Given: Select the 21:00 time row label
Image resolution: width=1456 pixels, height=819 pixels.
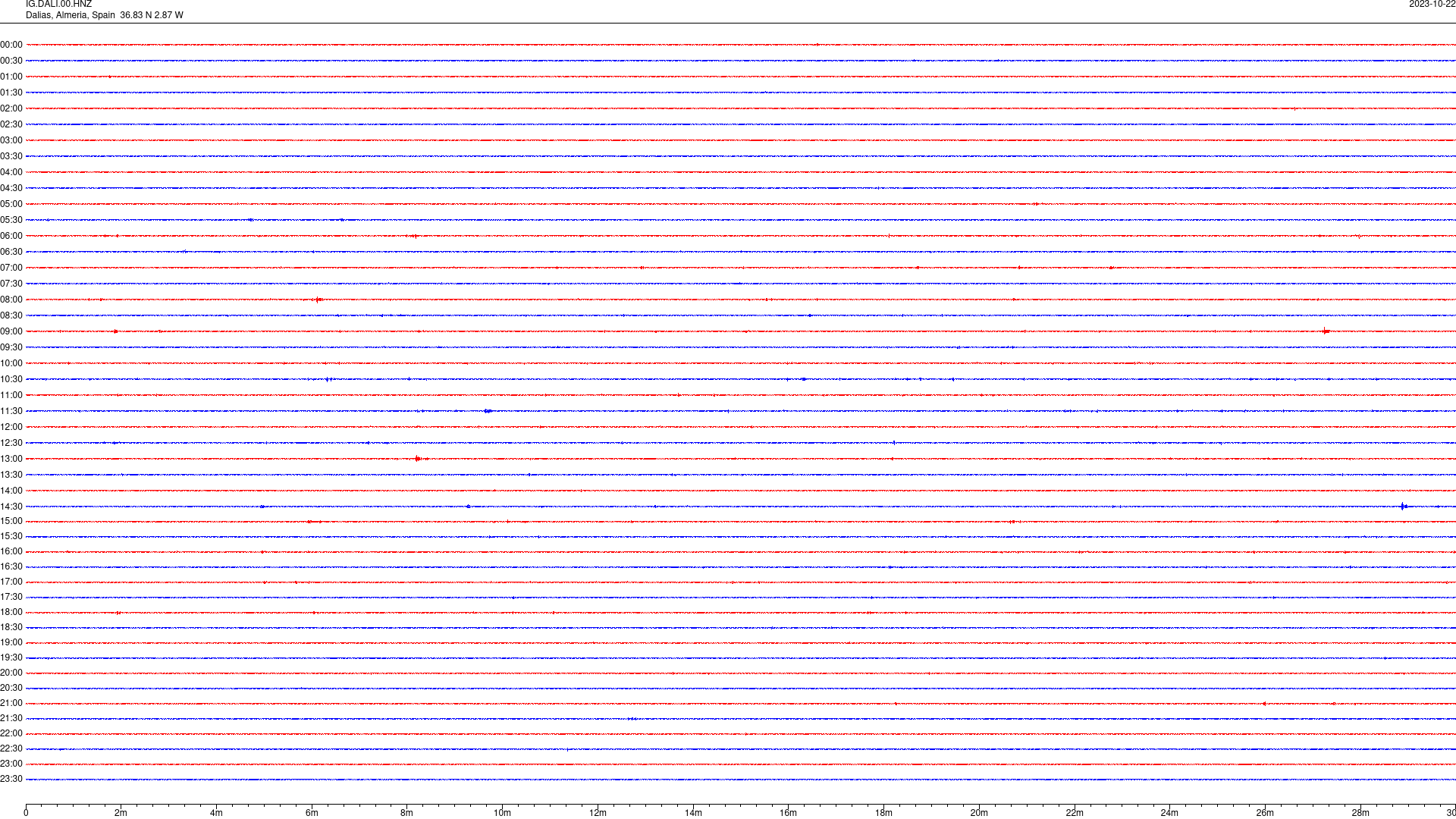Looking at the screenshot, I should 11,703.
